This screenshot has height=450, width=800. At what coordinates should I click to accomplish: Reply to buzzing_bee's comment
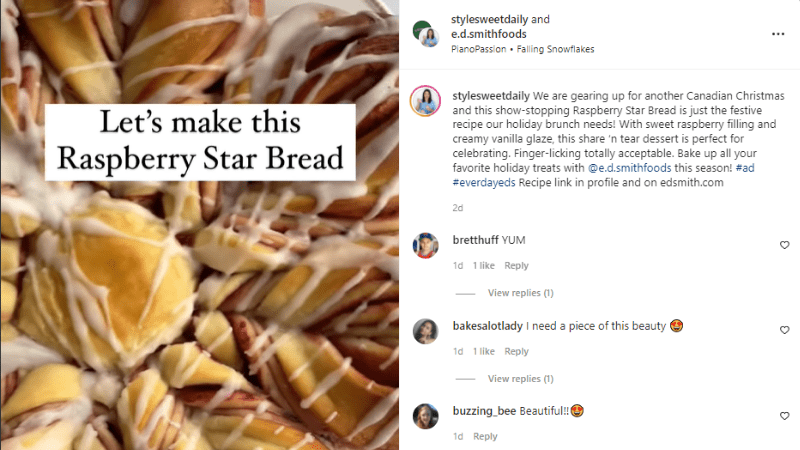click(x=485, y=436)
